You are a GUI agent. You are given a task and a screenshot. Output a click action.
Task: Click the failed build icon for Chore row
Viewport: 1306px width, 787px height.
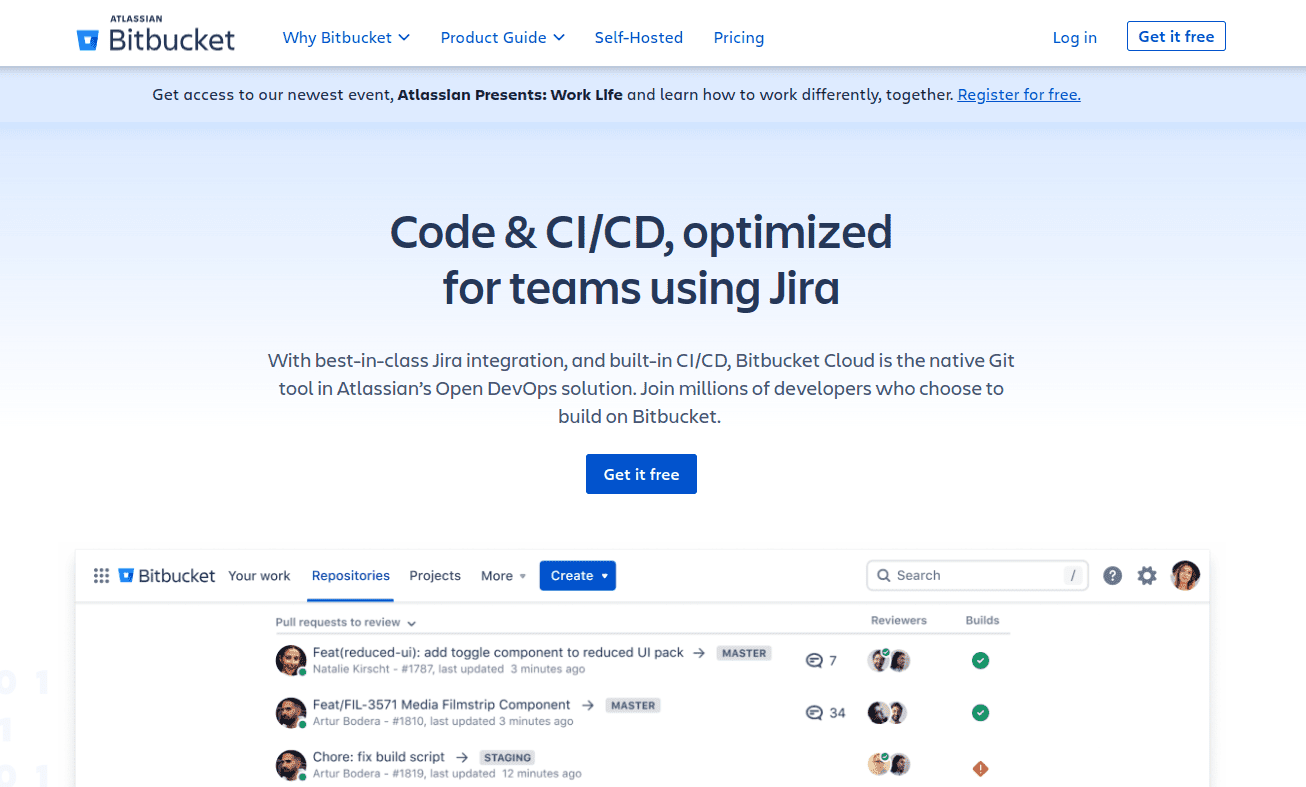pyautogui.click(x=981, y=768)
